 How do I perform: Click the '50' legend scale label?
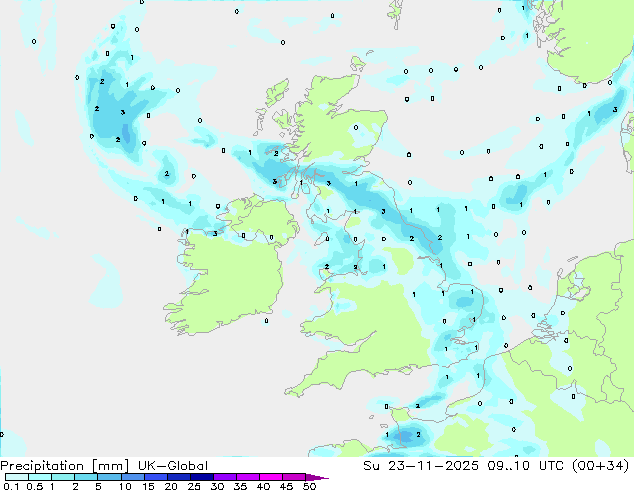coord(309,486)
